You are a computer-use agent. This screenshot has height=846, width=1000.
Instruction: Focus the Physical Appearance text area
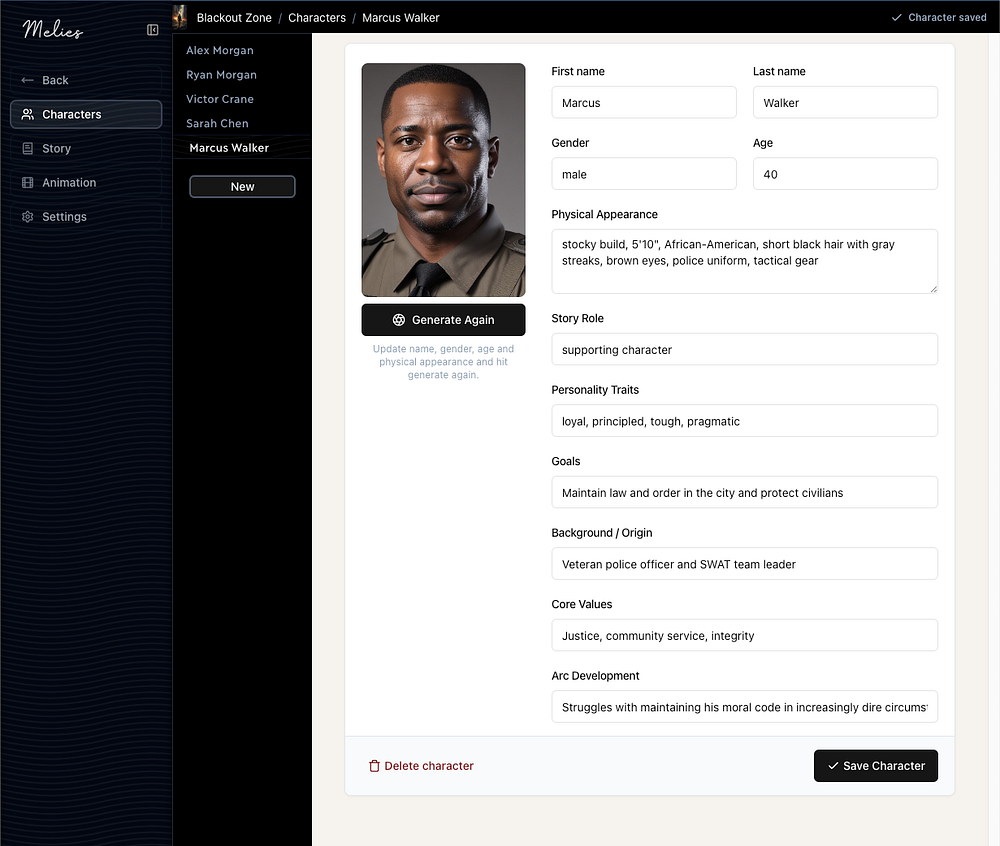744,261
